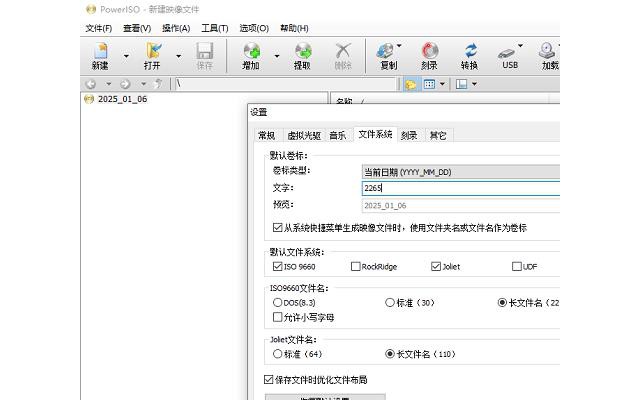This screenshot has height=400, width=640.
Task: Open the back history dropdown arrow
Action: (x=109, y=84)
